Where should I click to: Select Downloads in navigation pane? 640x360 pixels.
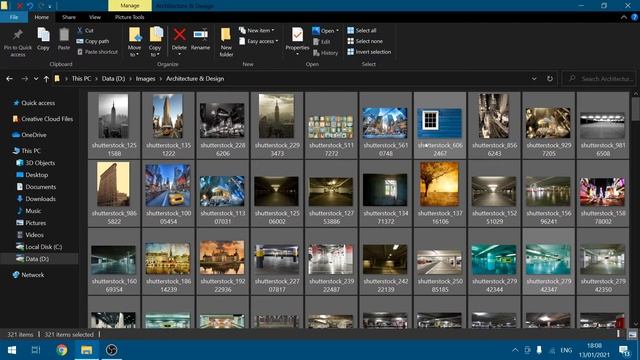point(40,199)
